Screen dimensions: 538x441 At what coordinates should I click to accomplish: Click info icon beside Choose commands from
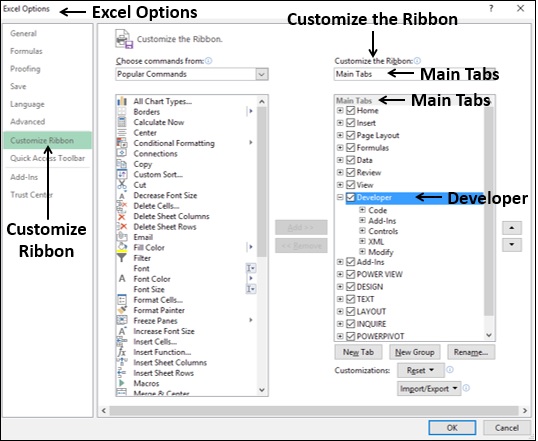click(x=208, y=61)
